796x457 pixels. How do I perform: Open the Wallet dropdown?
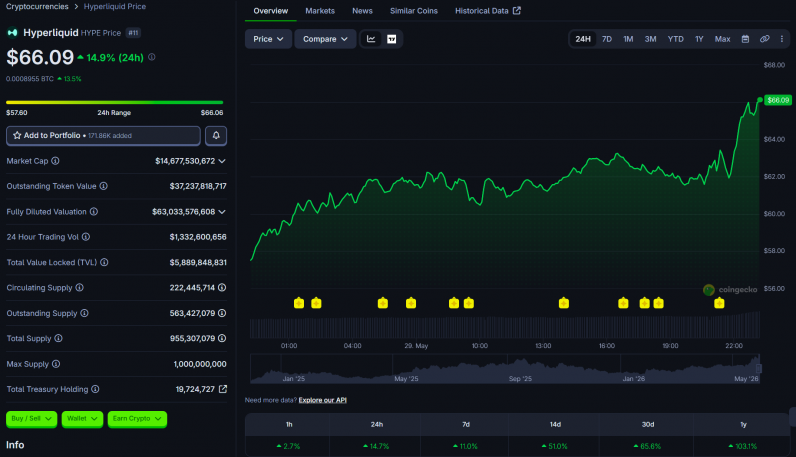(x=82, y=419)
